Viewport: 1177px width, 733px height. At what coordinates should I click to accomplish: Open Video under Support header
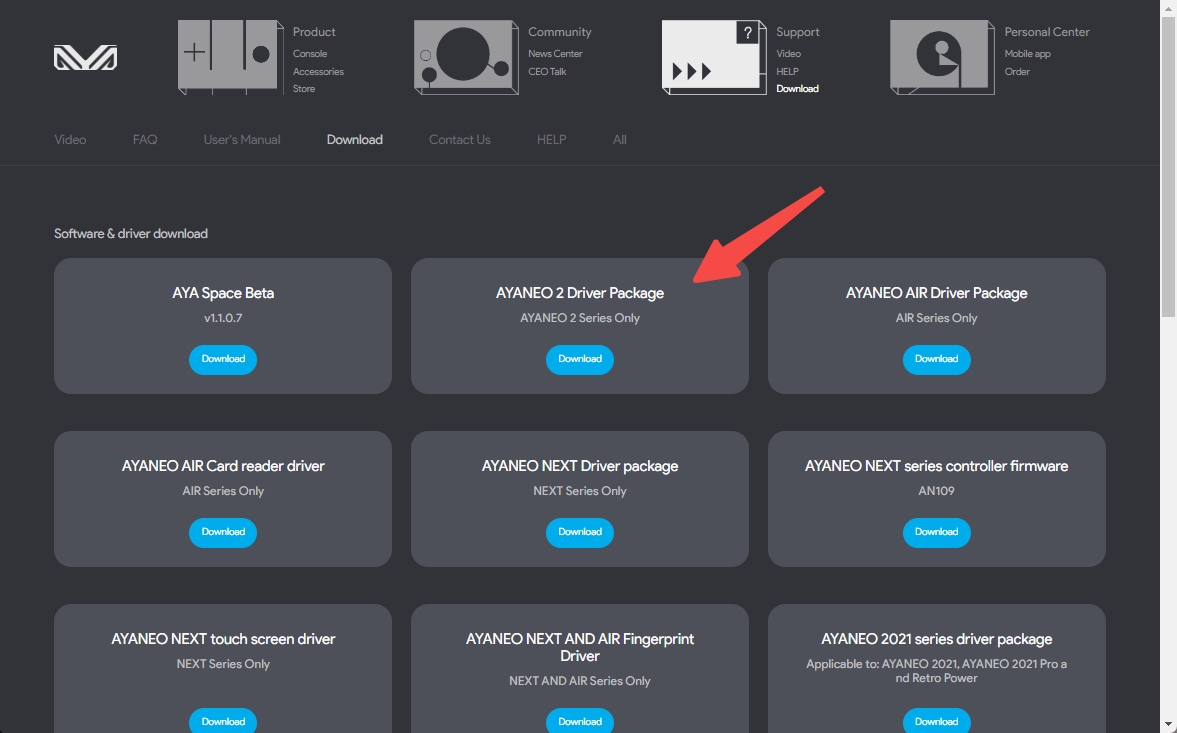(788, 54)
